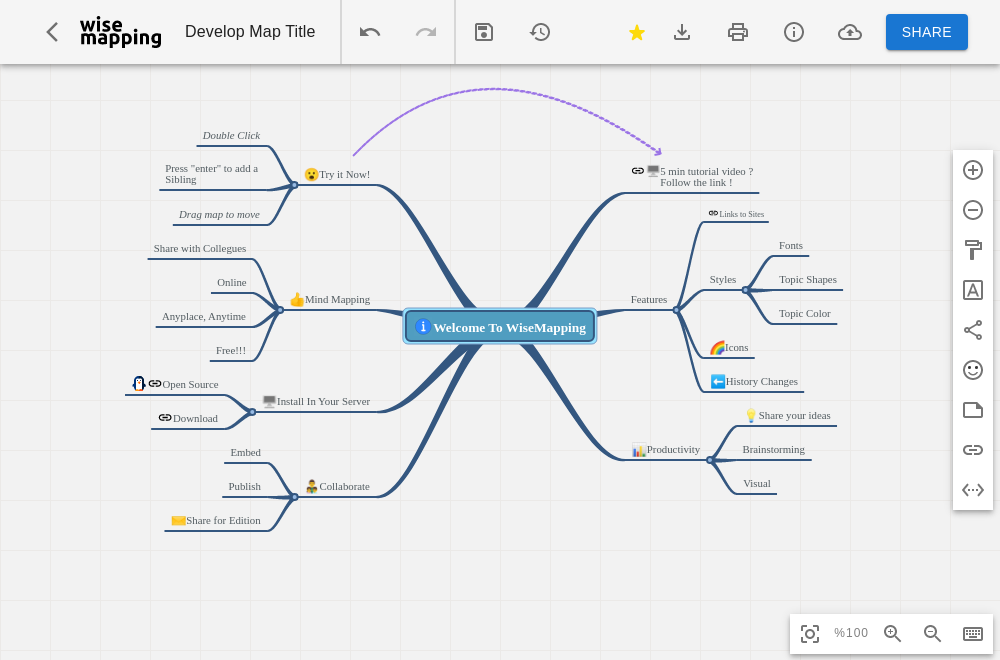1000x660 pixels.
Task: Open link icon beside 'Download'
Action: 165,417
